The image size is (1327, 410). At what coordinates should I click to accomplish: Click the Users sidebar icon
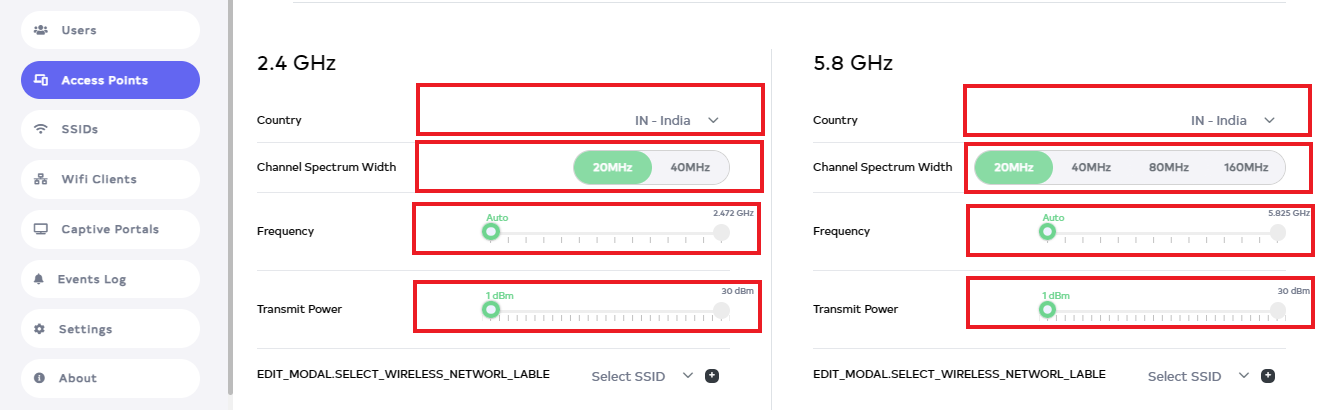(x=41, y=30)
